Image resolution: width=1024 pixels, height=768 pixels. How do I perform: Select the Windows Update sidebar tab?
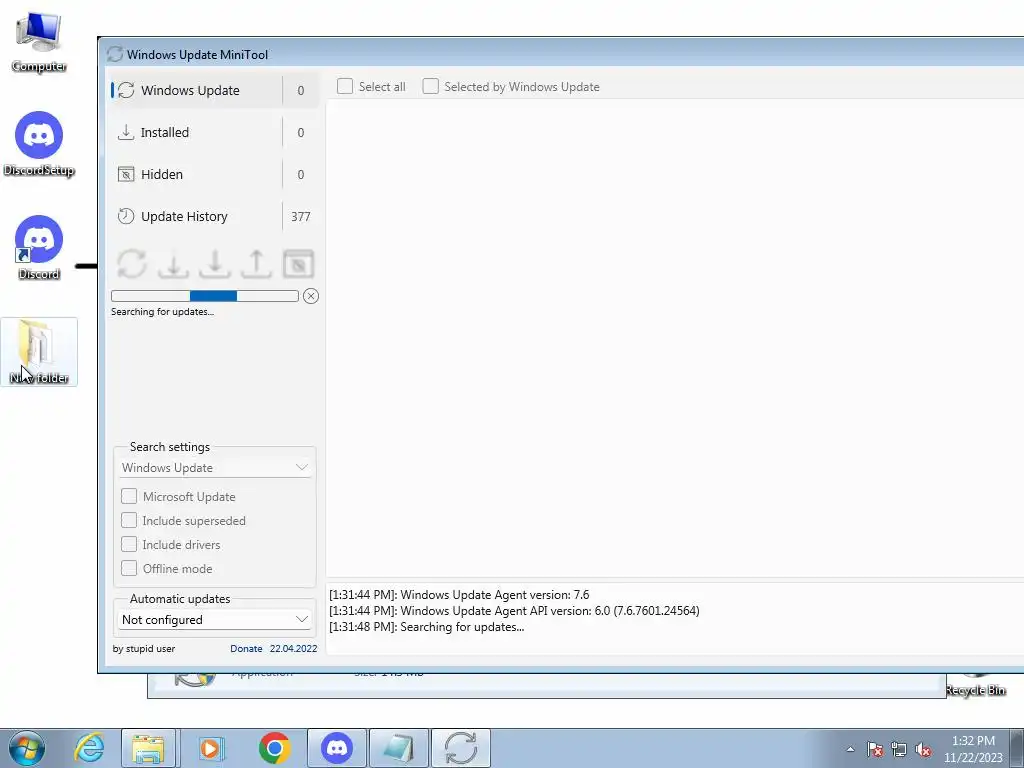click(x=215, y=90)
